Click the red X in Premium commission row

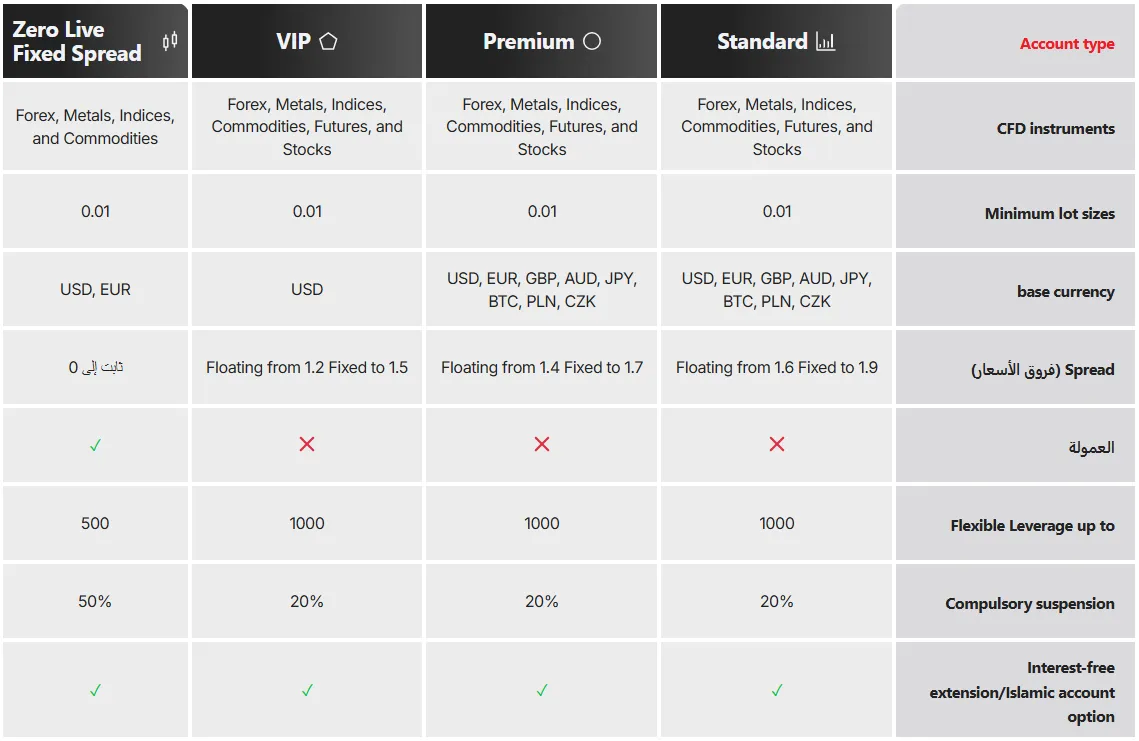pyautogui.click(x=542, y=444)
